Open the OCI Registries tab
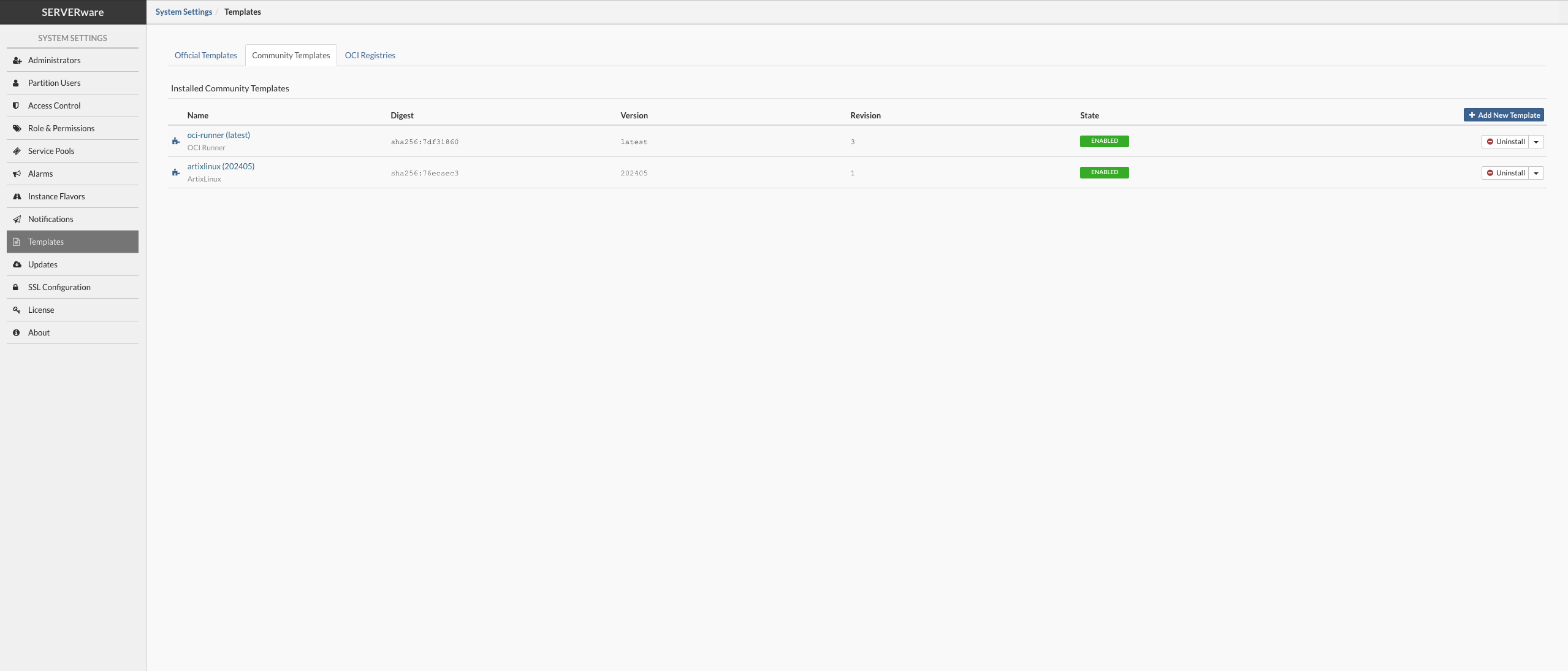The image size is (1568, 671). tap(370, 55)
